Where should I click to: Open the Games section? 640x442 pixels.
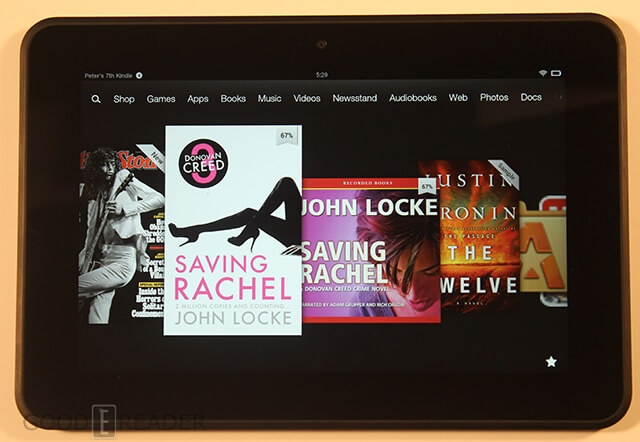coord(161,99)
